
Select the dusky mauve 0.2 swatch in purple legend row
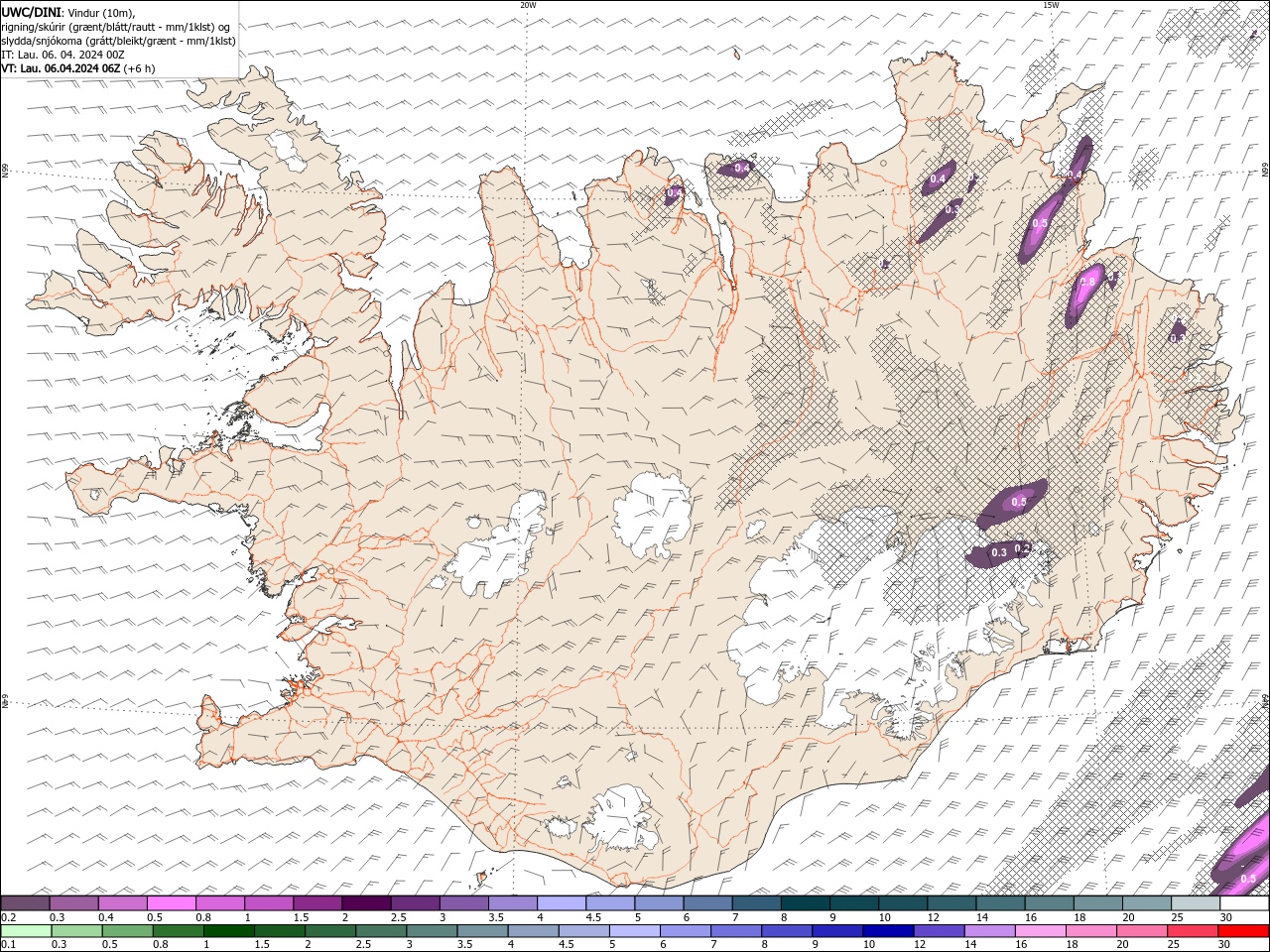(x=26, y=903)
